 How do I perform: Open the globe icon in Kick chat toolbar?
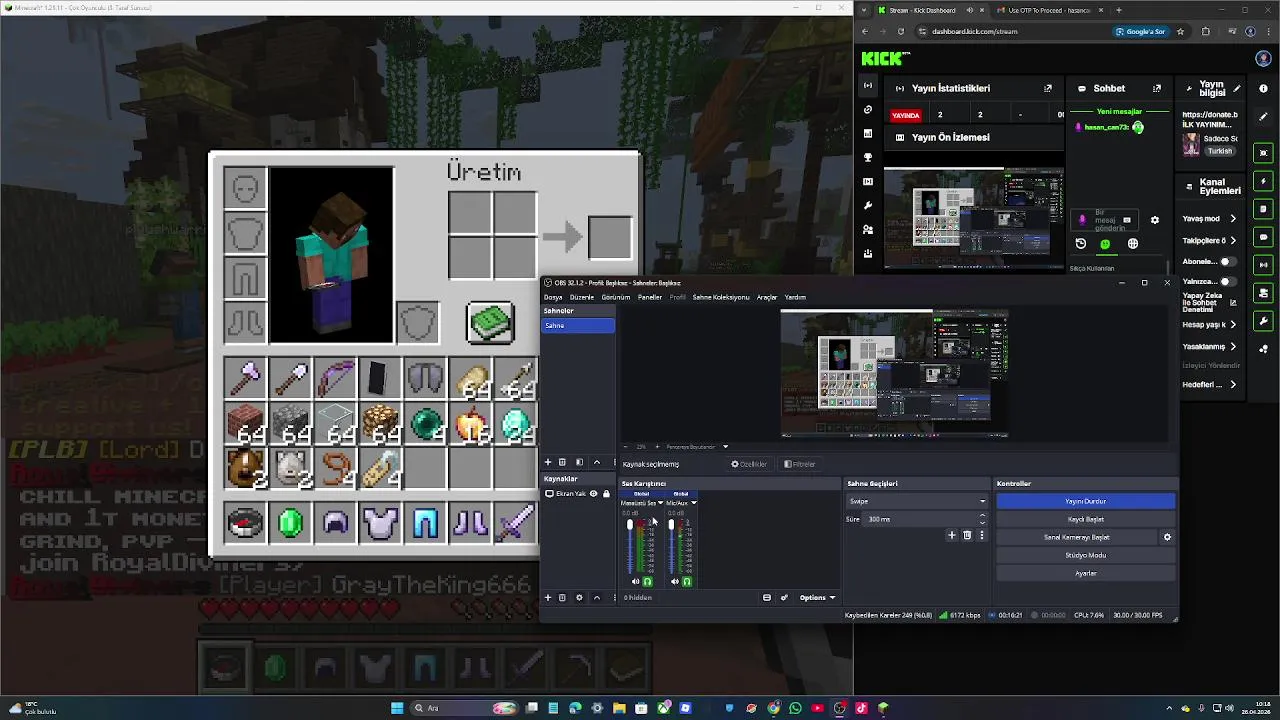(x=1133, y=243)
